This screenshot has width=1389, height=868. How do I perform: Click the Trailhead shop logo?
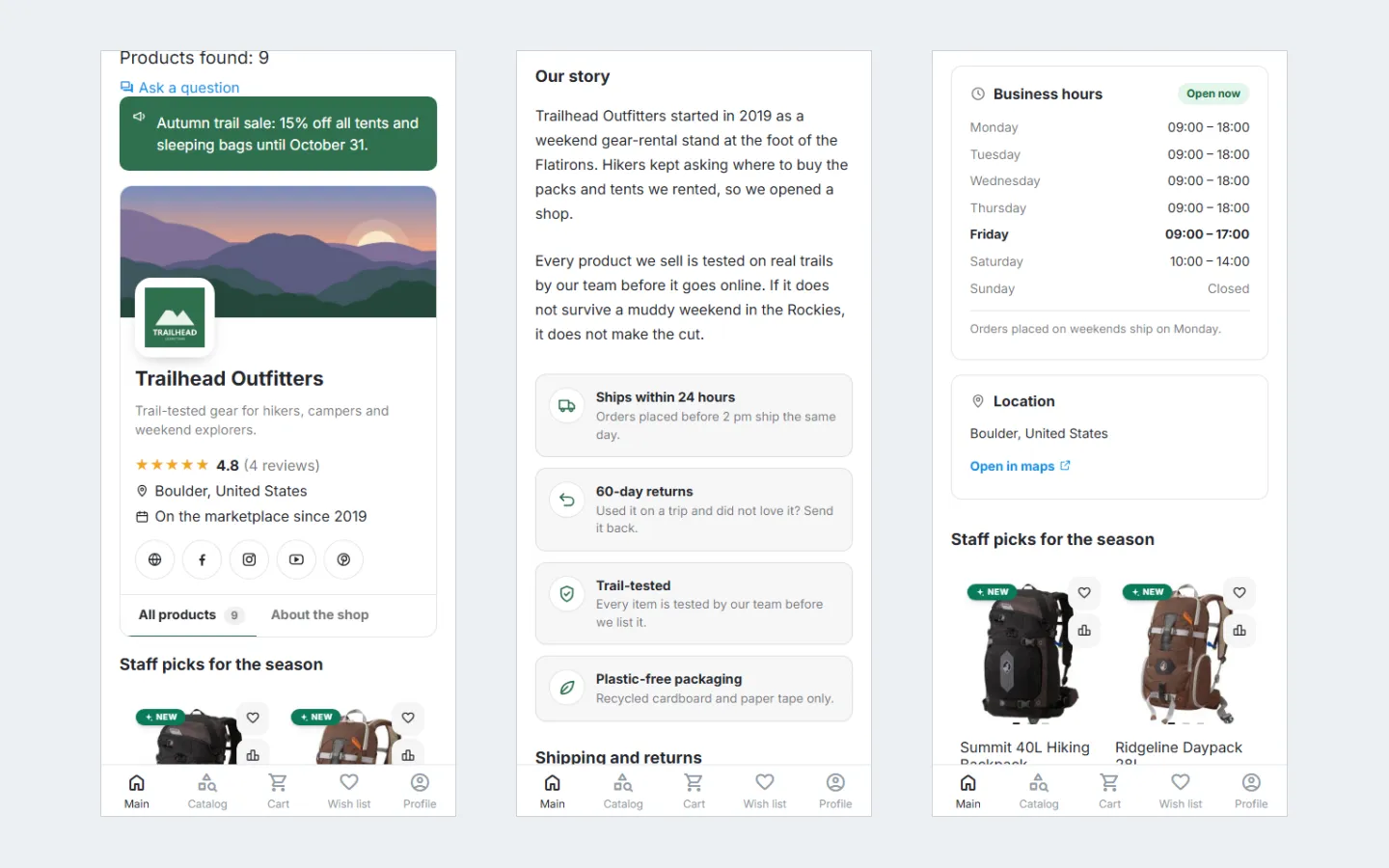click(x=175, y=317)
